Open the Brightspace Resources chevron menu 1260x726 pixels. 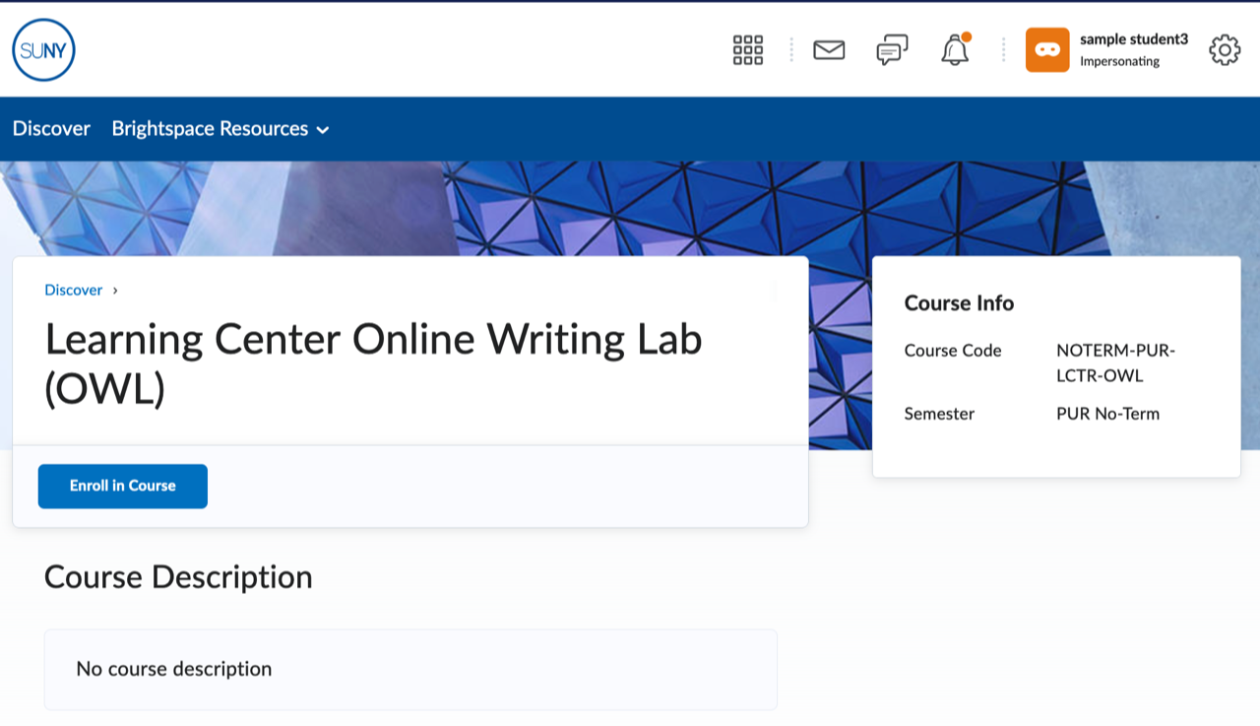point(322,130)
